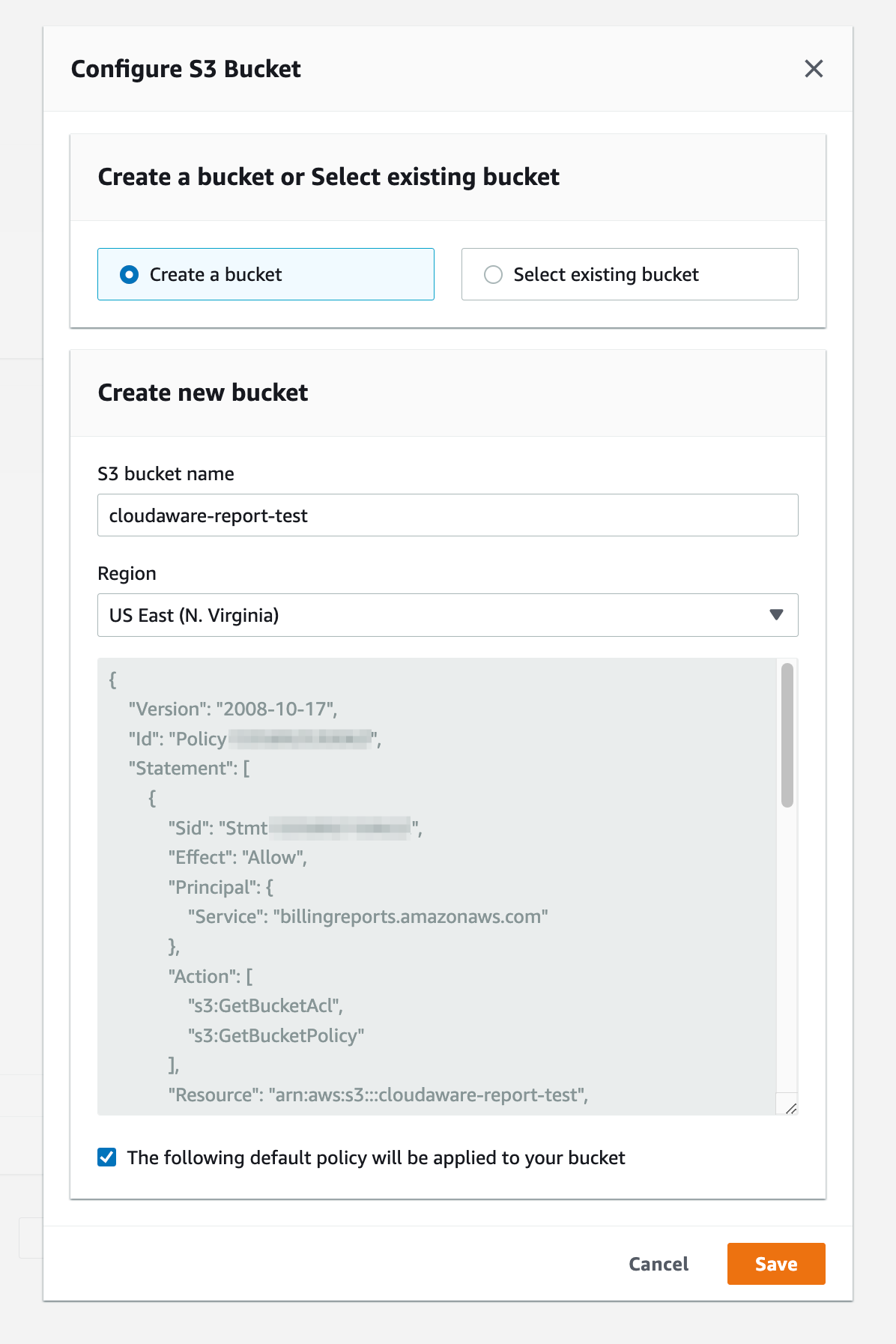Viewport: 896px width, 1344px height.
Task: Click the S3 bucket name input field
Action: point(447,515)
